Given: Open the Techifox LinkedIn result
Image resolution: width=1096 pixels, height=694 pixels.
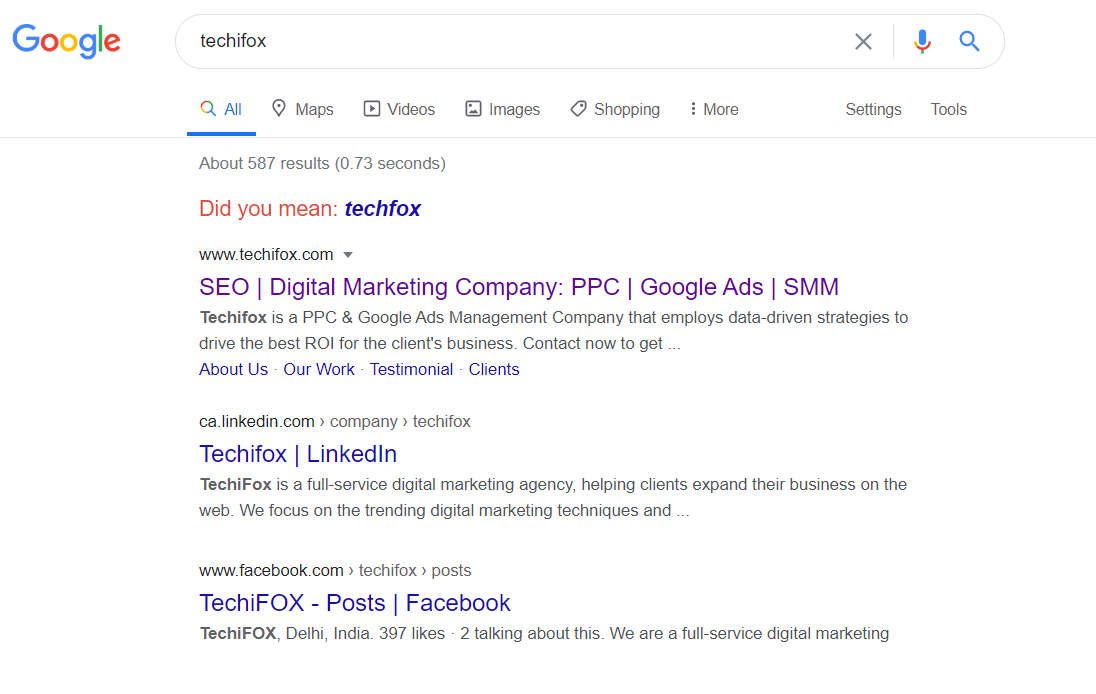Looking at the screenshot, I should tap(298, 454).
